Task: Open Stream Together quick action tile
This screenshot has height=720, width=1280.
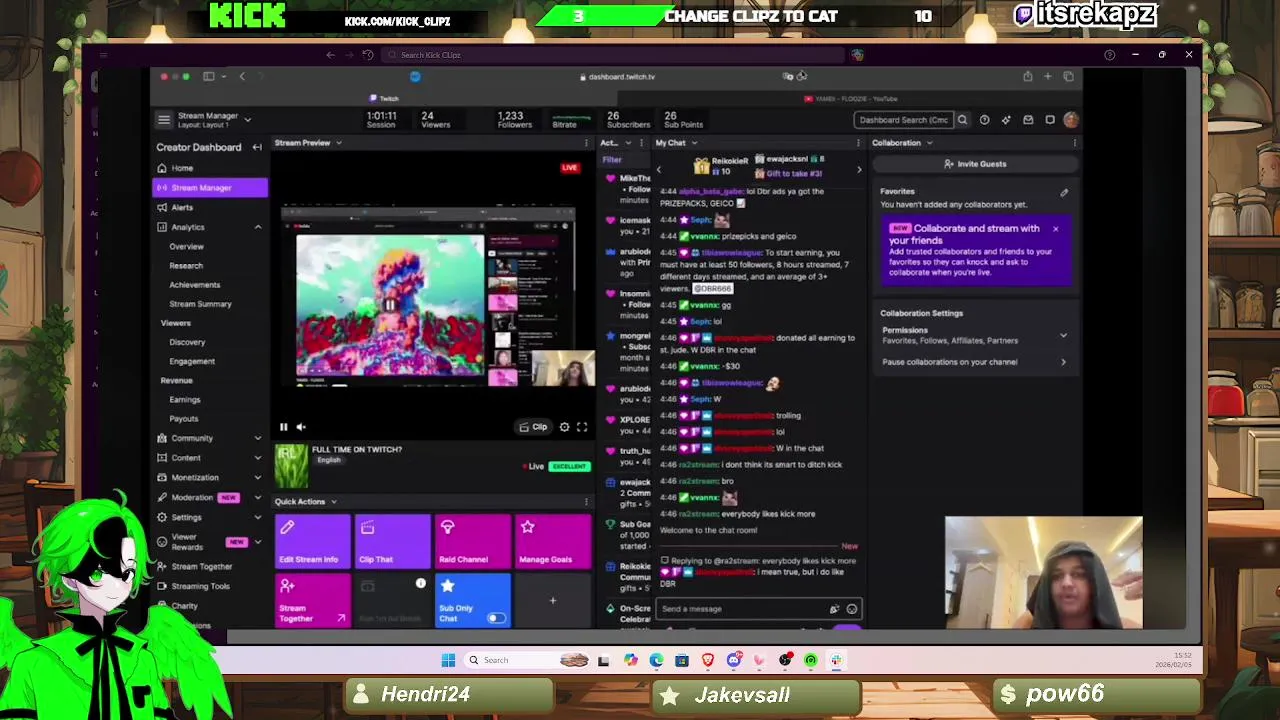Action: (312, 600)
